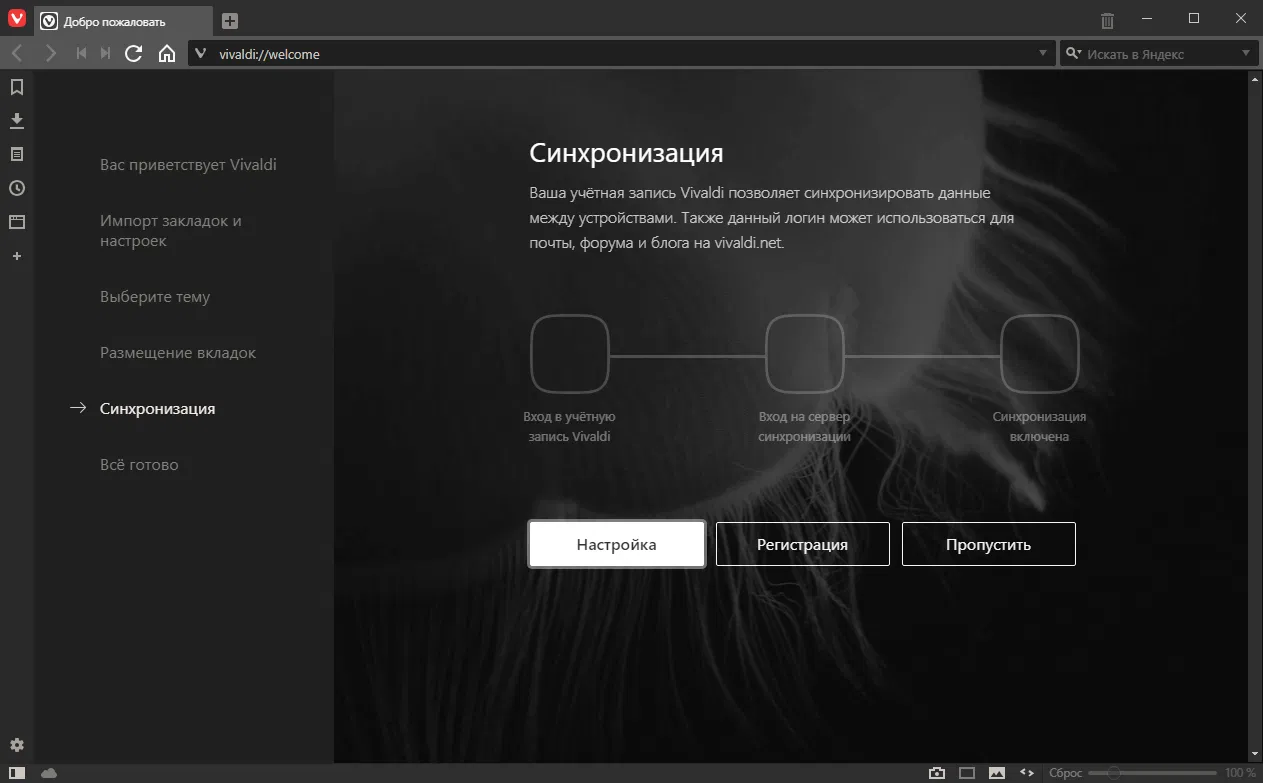Open the History panel

[x=17, y=188]
